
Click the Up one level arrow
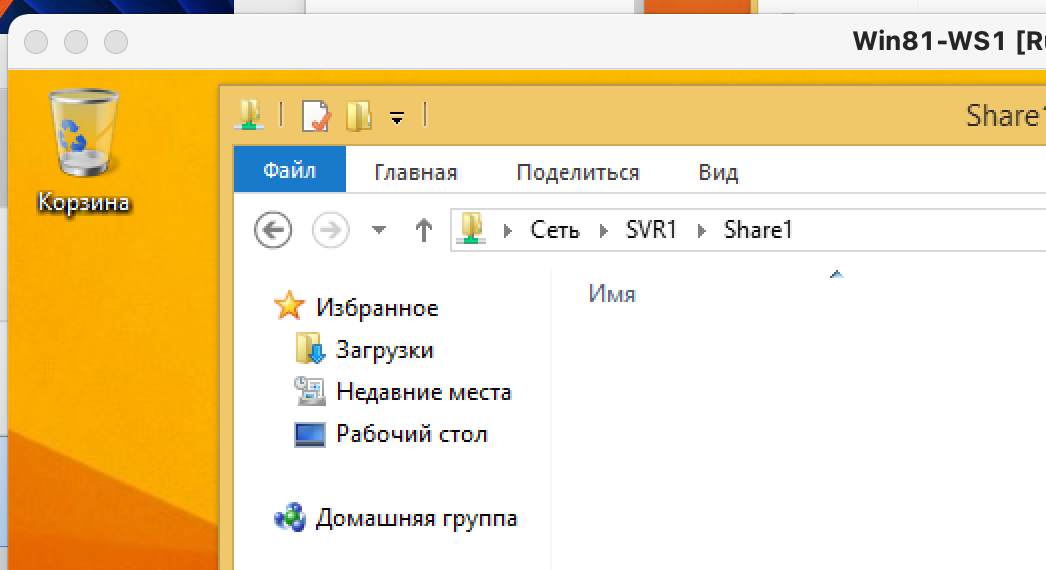click(424, 230)
